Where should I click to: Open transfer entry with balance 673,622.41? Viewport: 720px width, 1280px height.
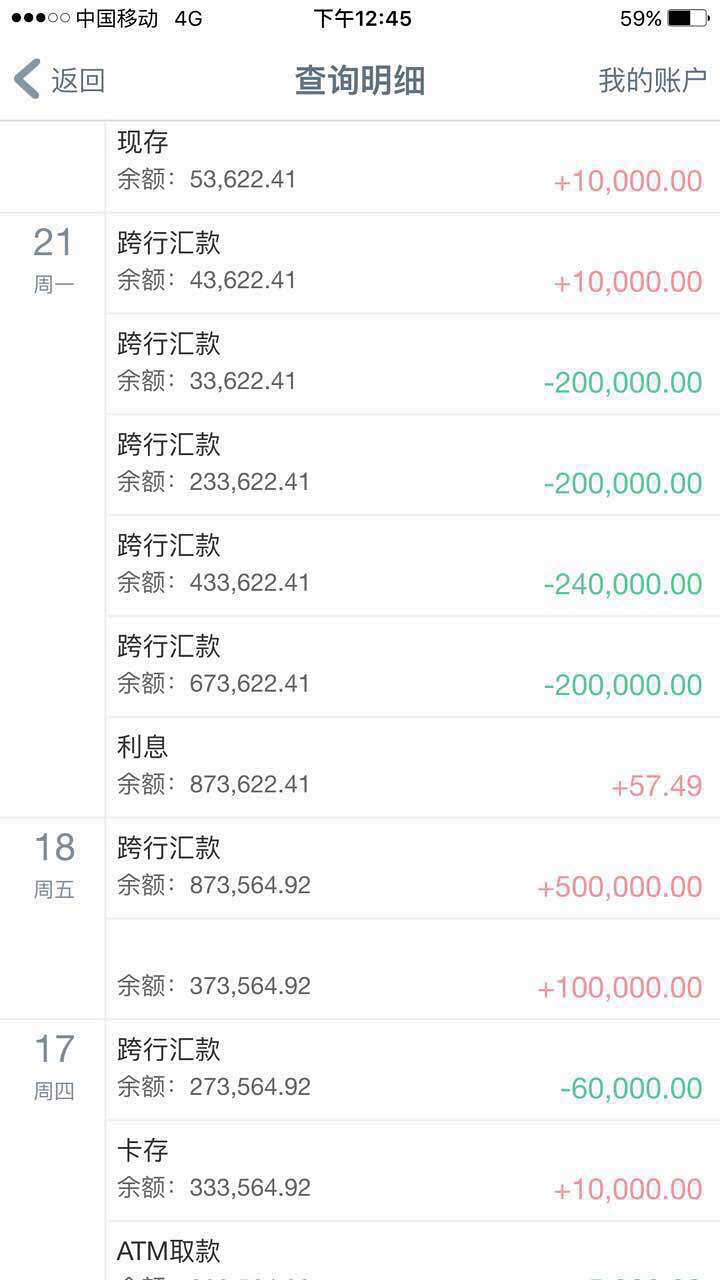(x=412, y=667)
